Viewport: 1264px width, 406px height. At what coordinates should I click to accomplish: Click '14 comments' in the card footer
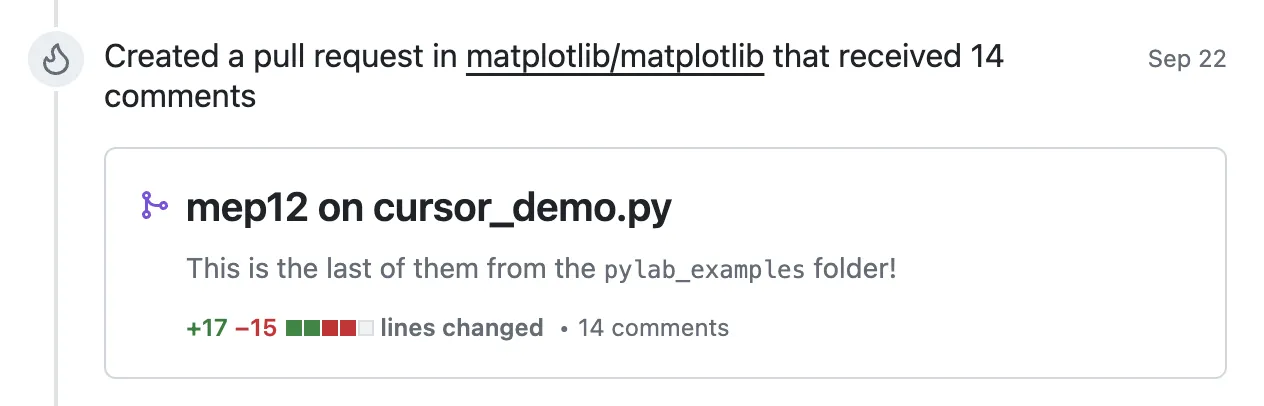point(653,327)
